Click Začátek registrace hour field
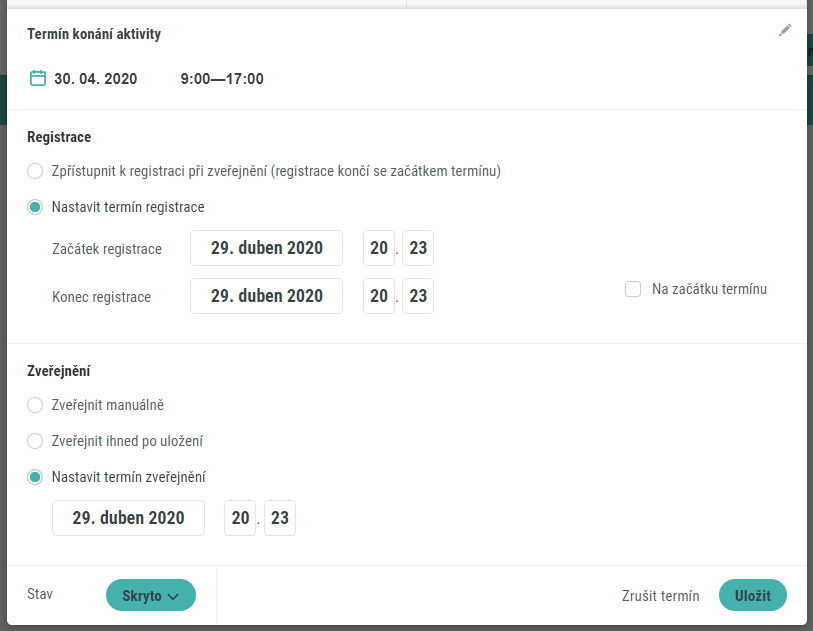The image size is (813, 631). pos(379,248)
